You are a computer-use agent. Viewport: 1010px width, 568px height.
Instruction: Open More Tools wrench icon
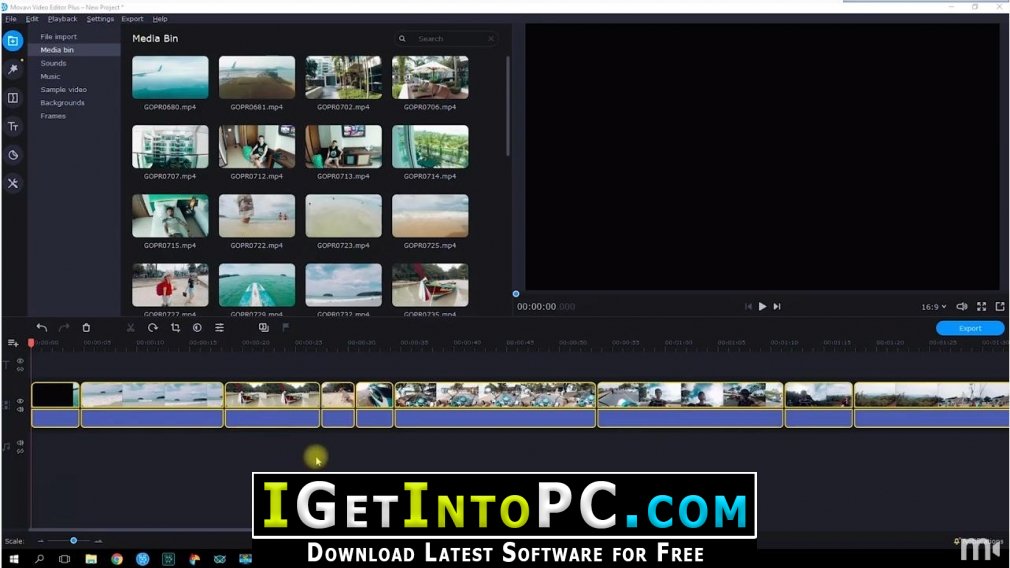point(13,184)
